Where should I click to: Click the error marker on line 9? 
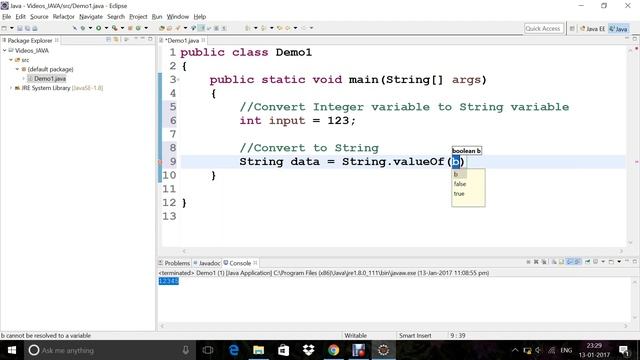[160, 162]
